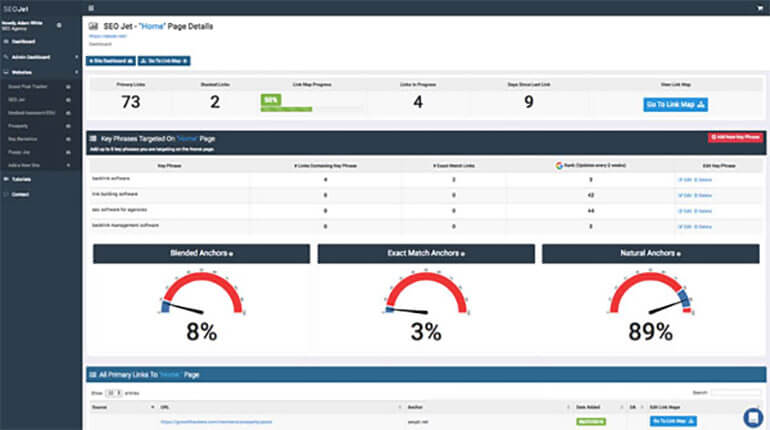Expand the Admin Dashboard sidebar section

click(x=40, y=57)
